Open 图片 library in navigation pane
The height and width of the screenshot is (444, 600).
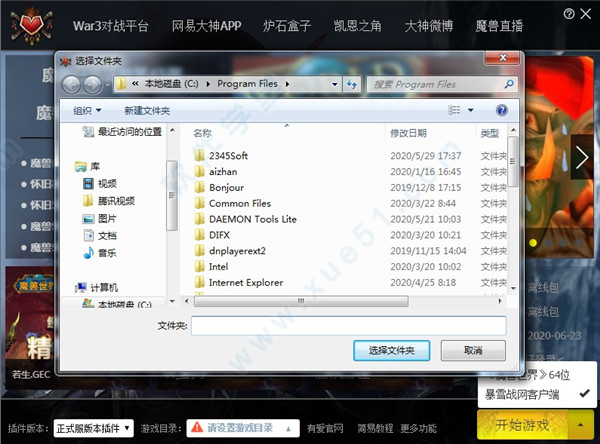click(x=99, y=219)
